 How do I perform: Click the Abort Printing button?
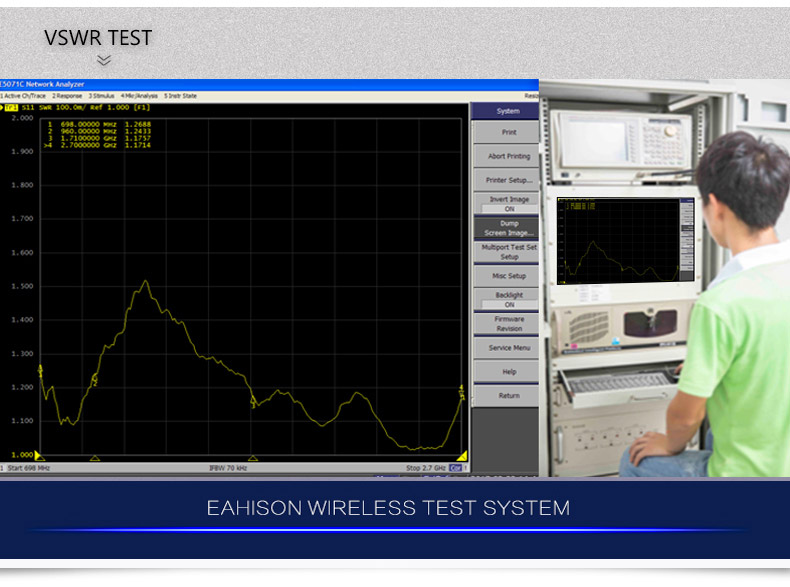pyautogui.click(x=509, y=156)
